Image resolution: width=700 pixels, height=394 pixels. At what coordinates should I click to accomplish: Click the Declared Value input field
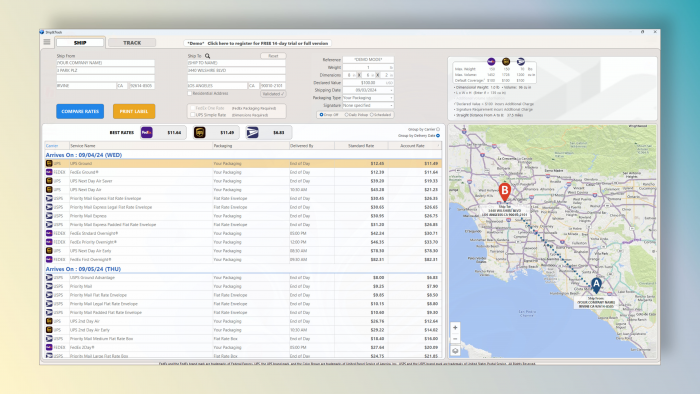coord(368,83)
